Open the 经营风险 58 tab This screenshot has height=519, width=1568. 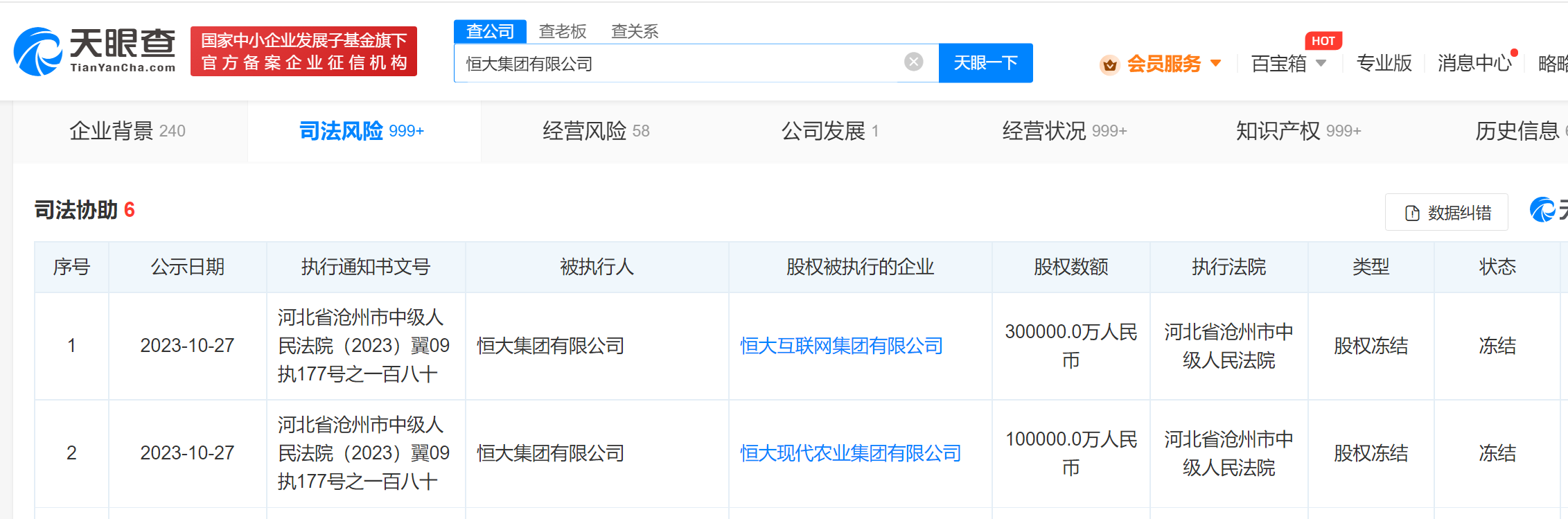point(596,131)
